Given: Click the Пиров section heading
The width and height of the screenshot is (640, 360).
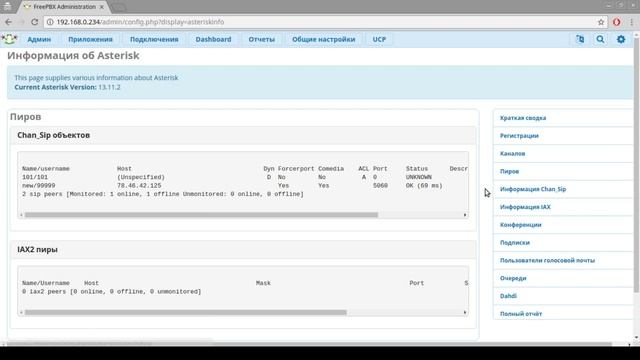Looking at the screenshot, I should coord(25,117).
